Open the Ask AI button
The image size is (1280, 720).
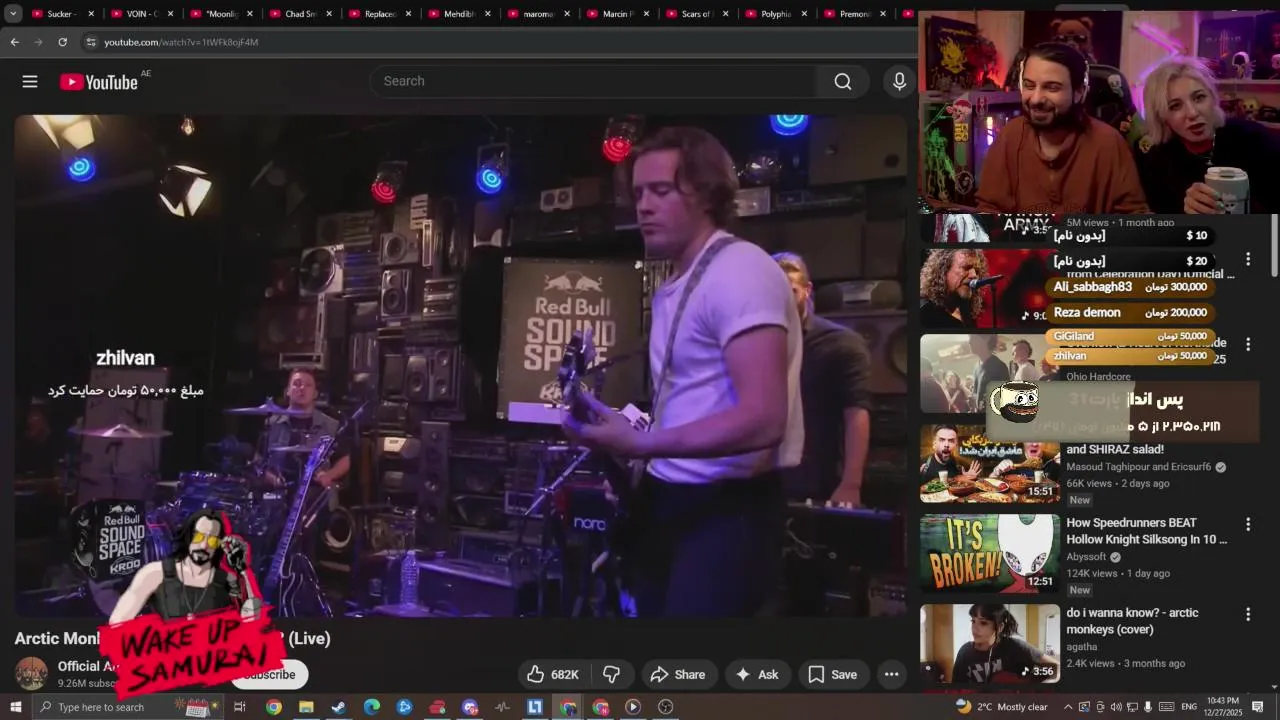[757, 674]
